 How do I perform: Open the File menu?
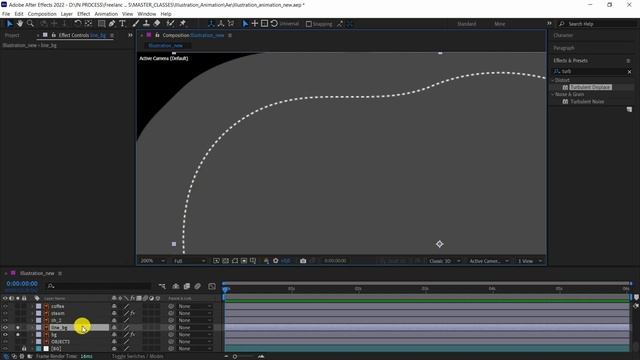coord(6,14)
